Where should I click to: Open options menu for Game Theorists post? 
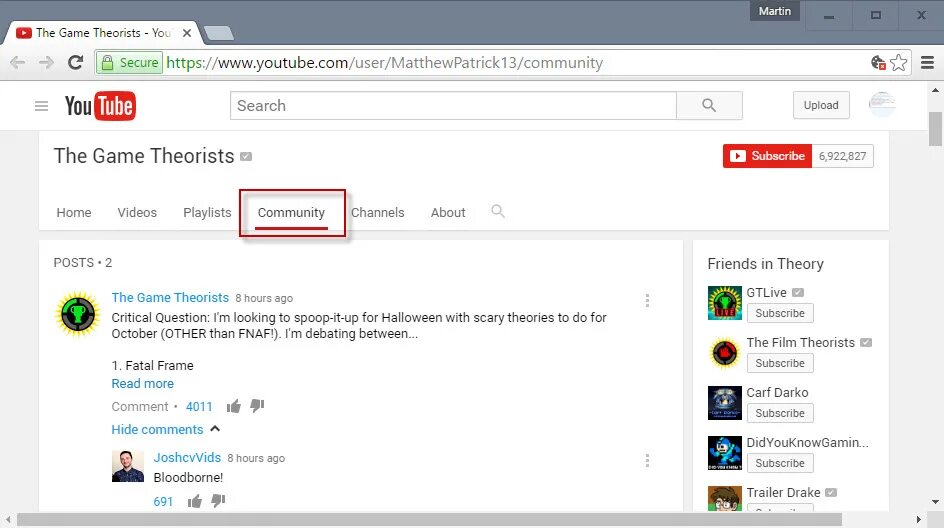(x=647, y=300)
